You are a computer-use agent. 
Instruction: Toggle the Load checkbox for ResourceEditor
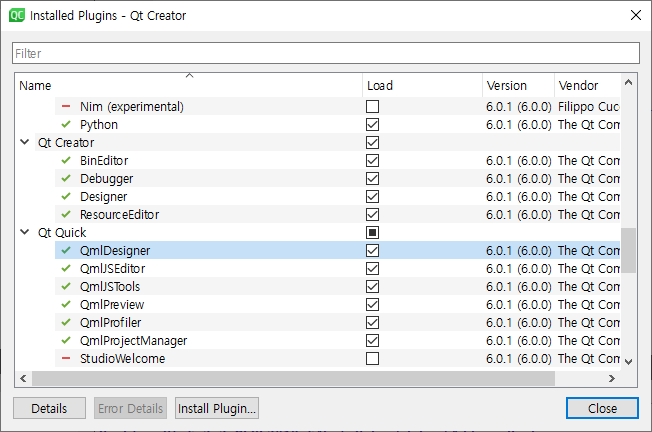373,215
